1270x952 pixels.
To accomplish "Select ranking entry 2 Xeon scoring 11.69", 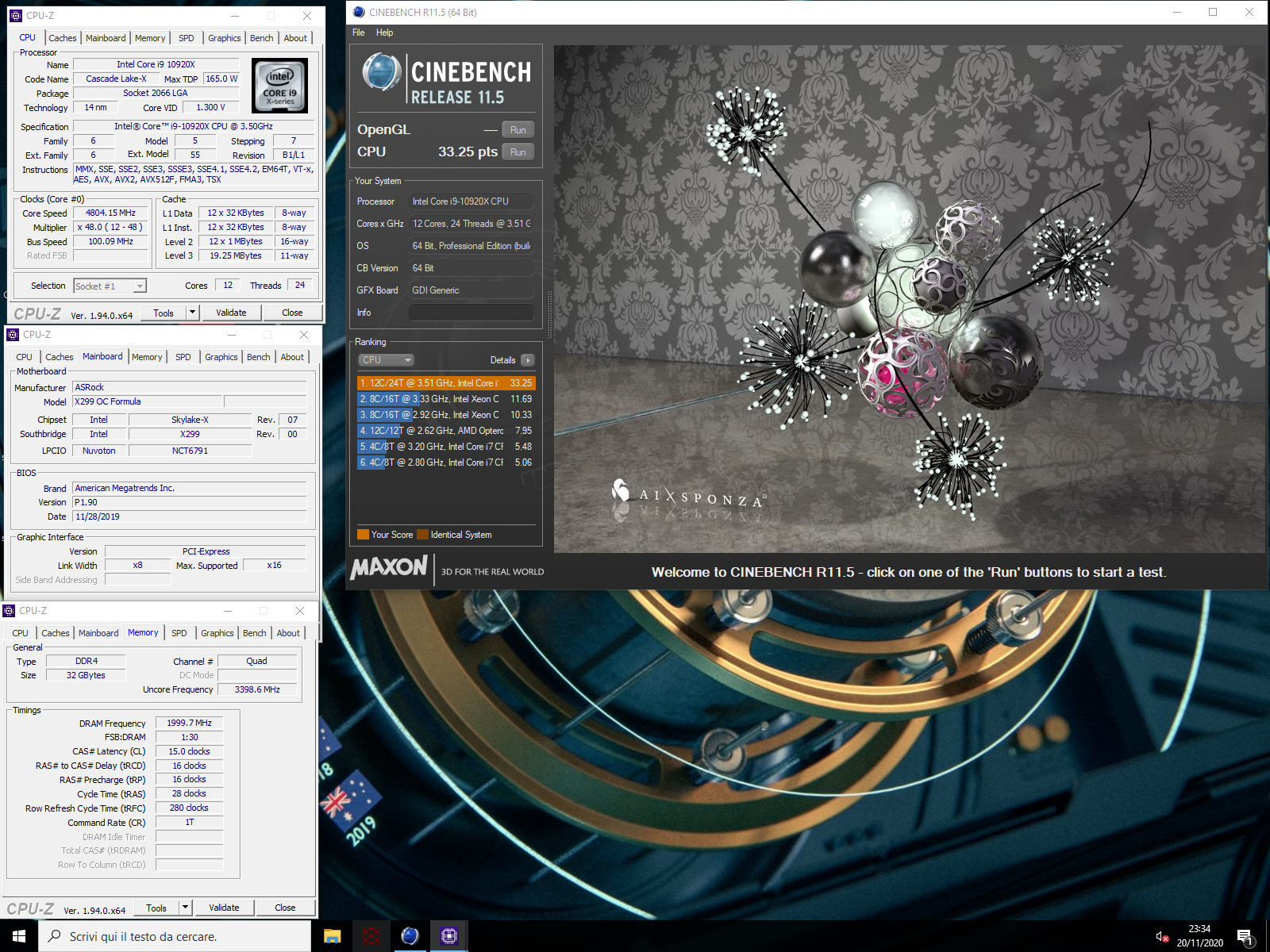I will click(x=446, y=399).
